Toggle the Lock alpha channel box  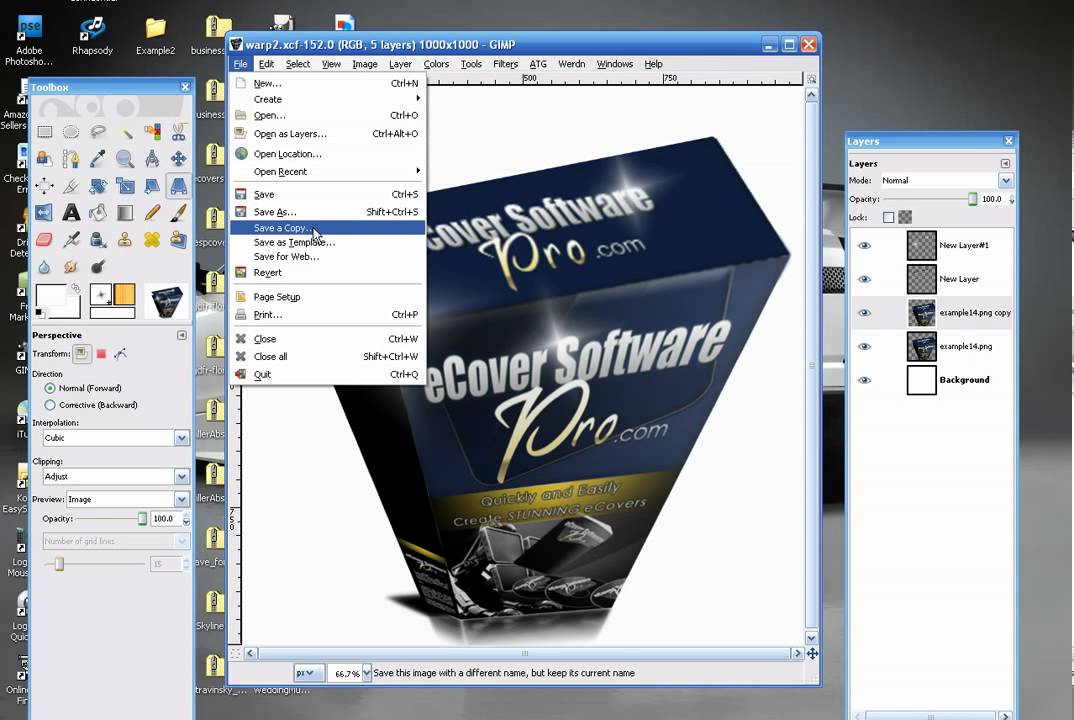coord(906,217)
